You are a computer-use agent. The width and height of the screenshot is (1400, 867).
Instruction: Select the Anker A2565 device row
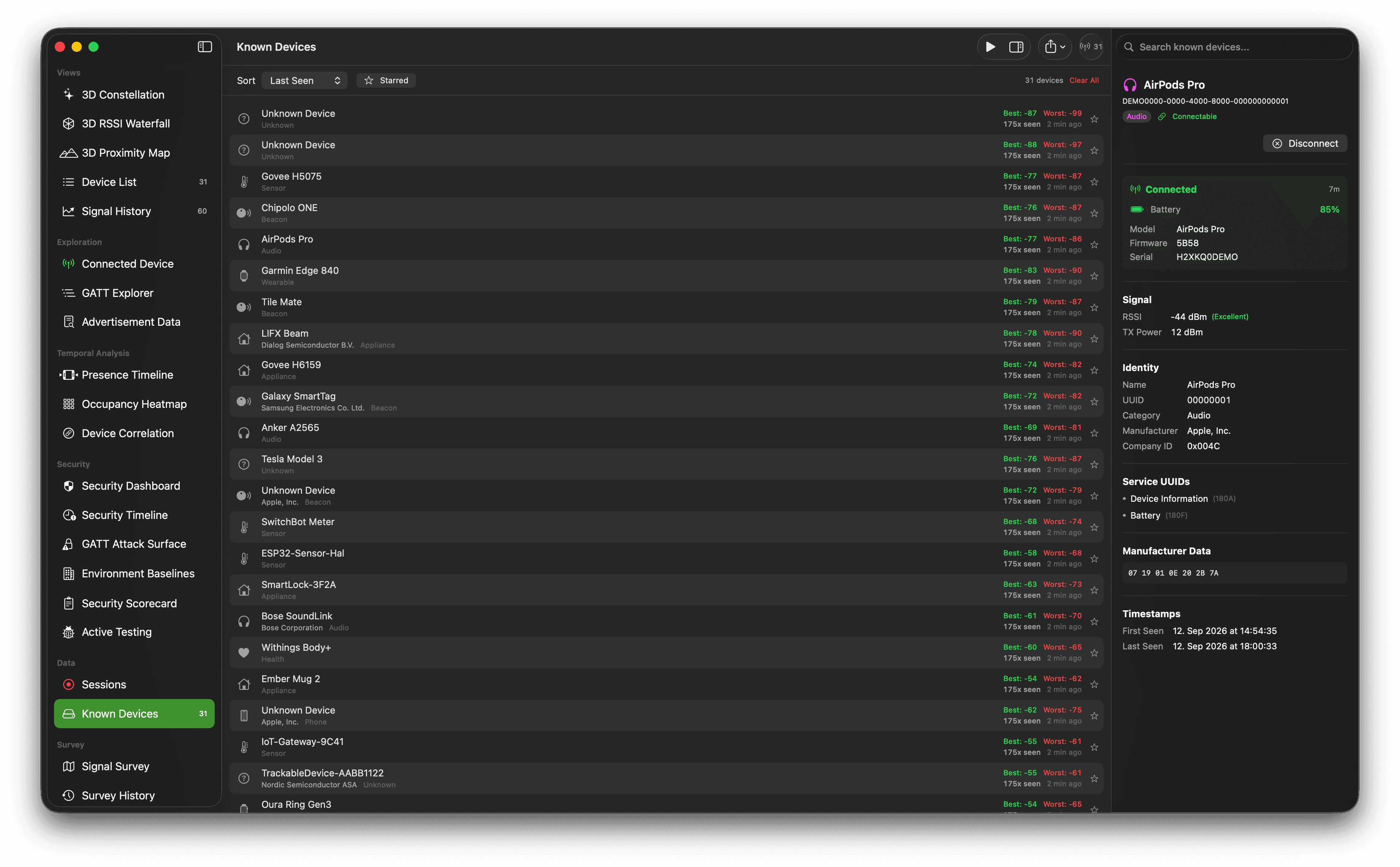pos(666,433)
